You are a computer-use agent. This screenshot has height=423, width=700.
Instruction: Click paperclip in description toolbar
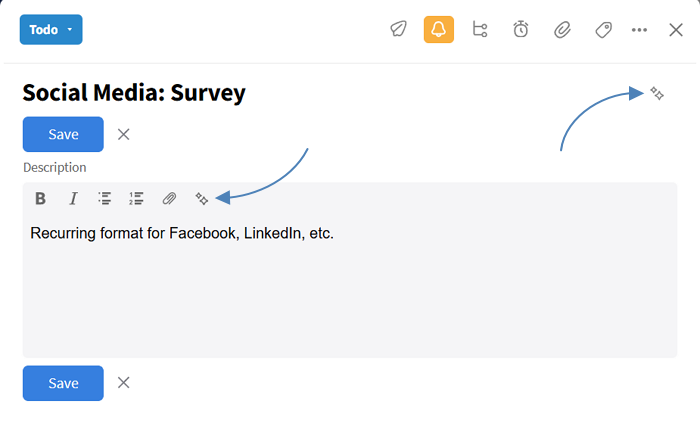tap(169, 198)
